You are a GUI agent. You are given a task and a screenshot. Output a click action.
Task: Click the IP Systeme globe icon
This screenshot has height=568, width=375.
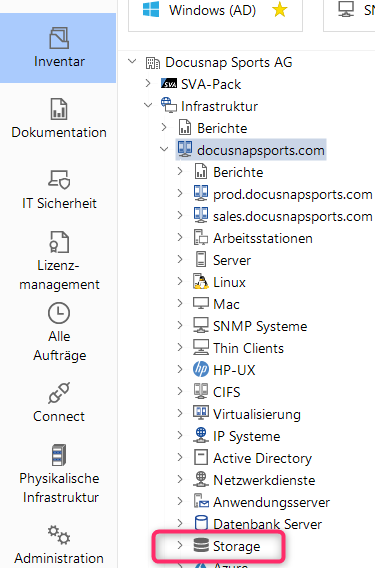201,435
